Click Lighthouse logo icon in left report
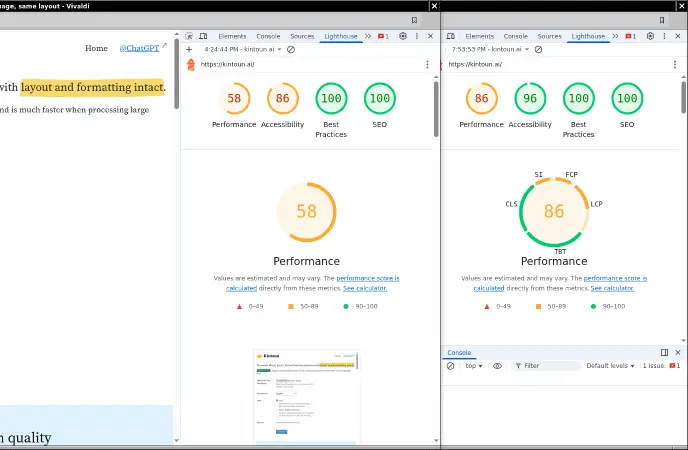 click(191, 64)
